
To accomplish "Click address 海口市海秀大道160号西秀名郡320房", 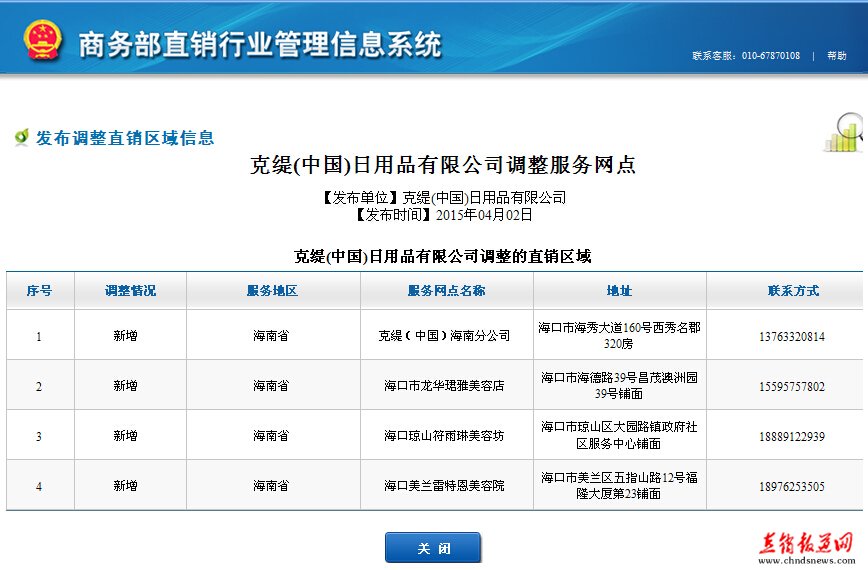I will point(619,335).
